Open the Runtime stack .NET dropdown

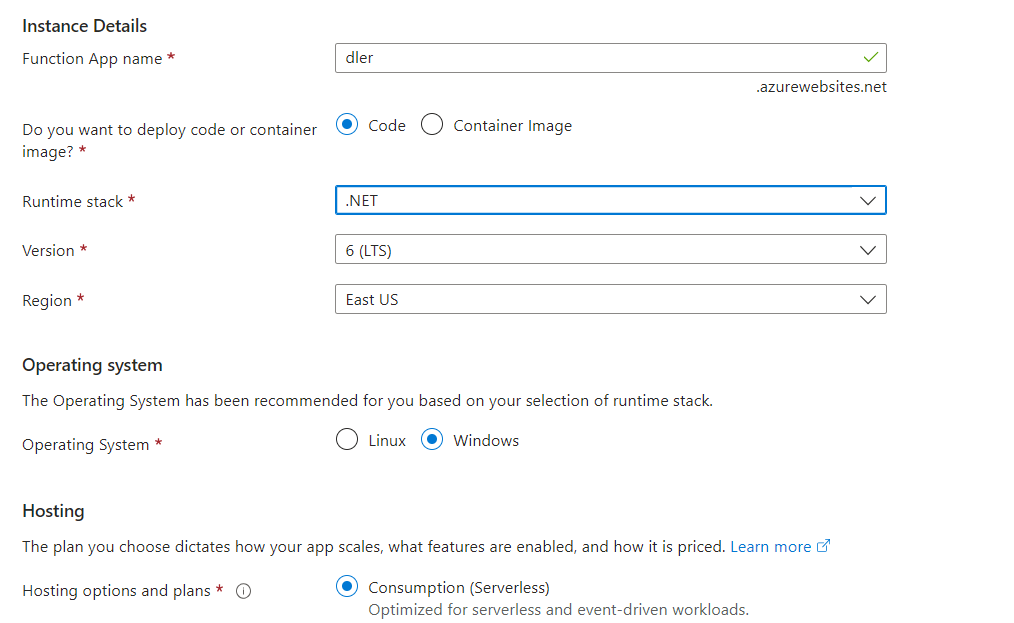pyautogui.click(x=610, y=201)
